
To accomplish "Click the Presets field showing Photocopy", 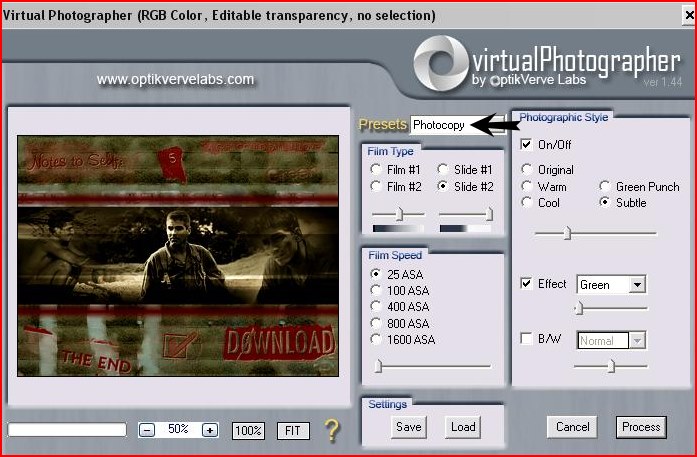I will (x=440, y=125).
